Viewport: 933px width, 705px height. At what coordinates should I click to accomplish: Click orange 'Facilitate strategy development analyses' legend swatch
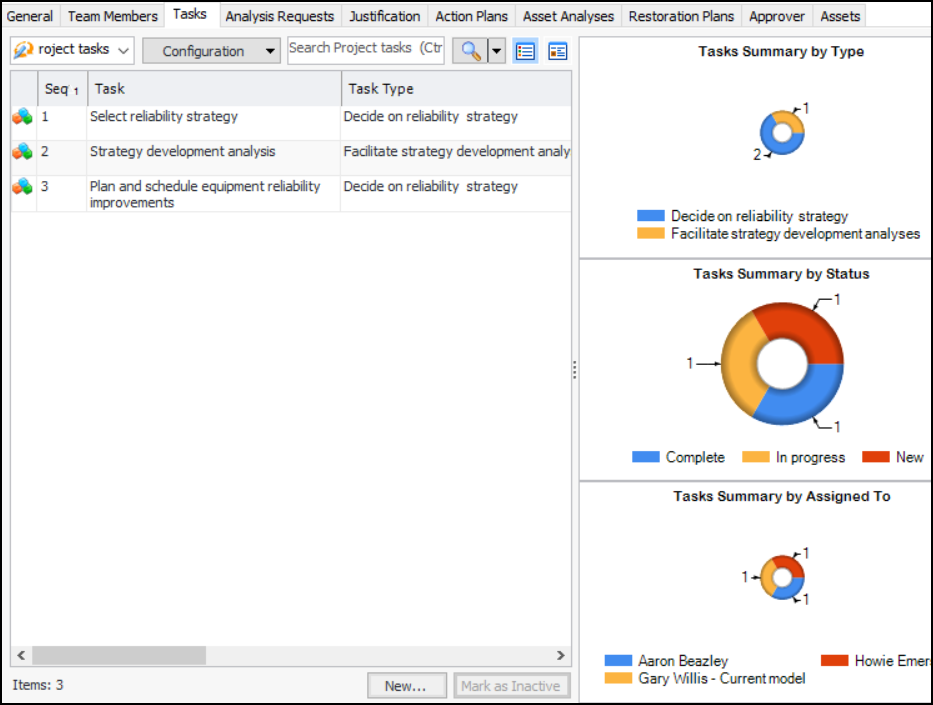click(650, 233)
